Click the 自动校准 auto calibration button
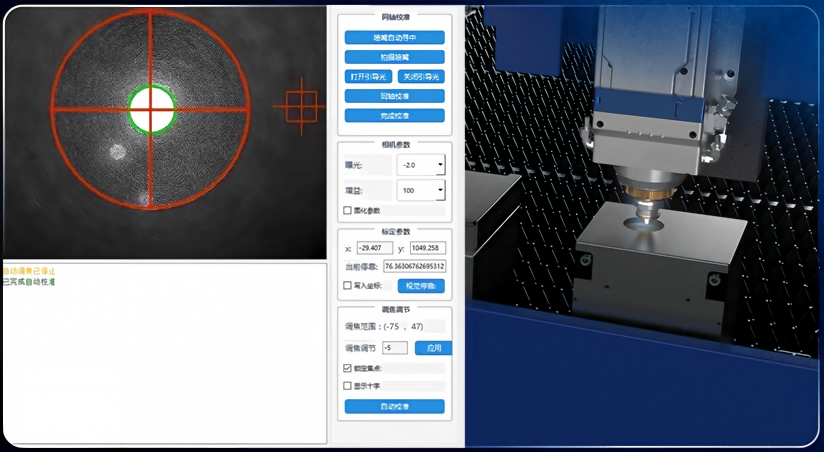 click(x=395, y=406)
